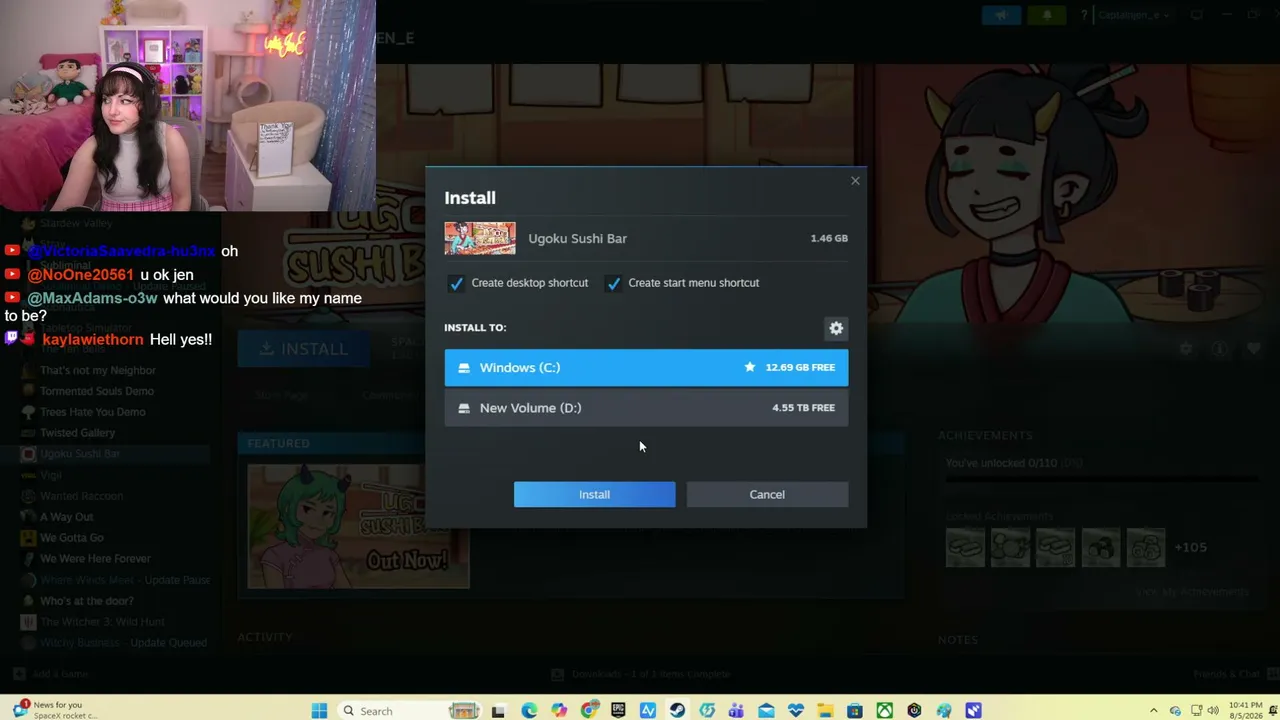The height and width of the screenshot is (720, 1280).
Task: Open game info icon on the Steam page
Action: 1219,349
